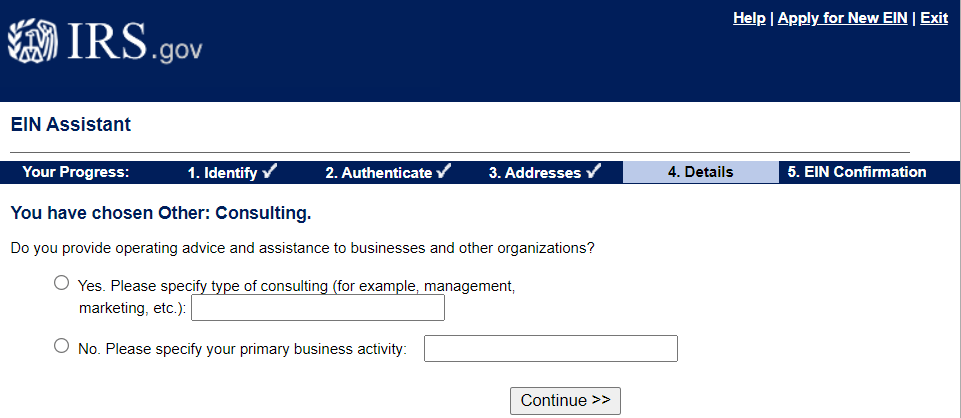
Task: Click the checkmark beside Addresses step
Action: click(593, 172)
